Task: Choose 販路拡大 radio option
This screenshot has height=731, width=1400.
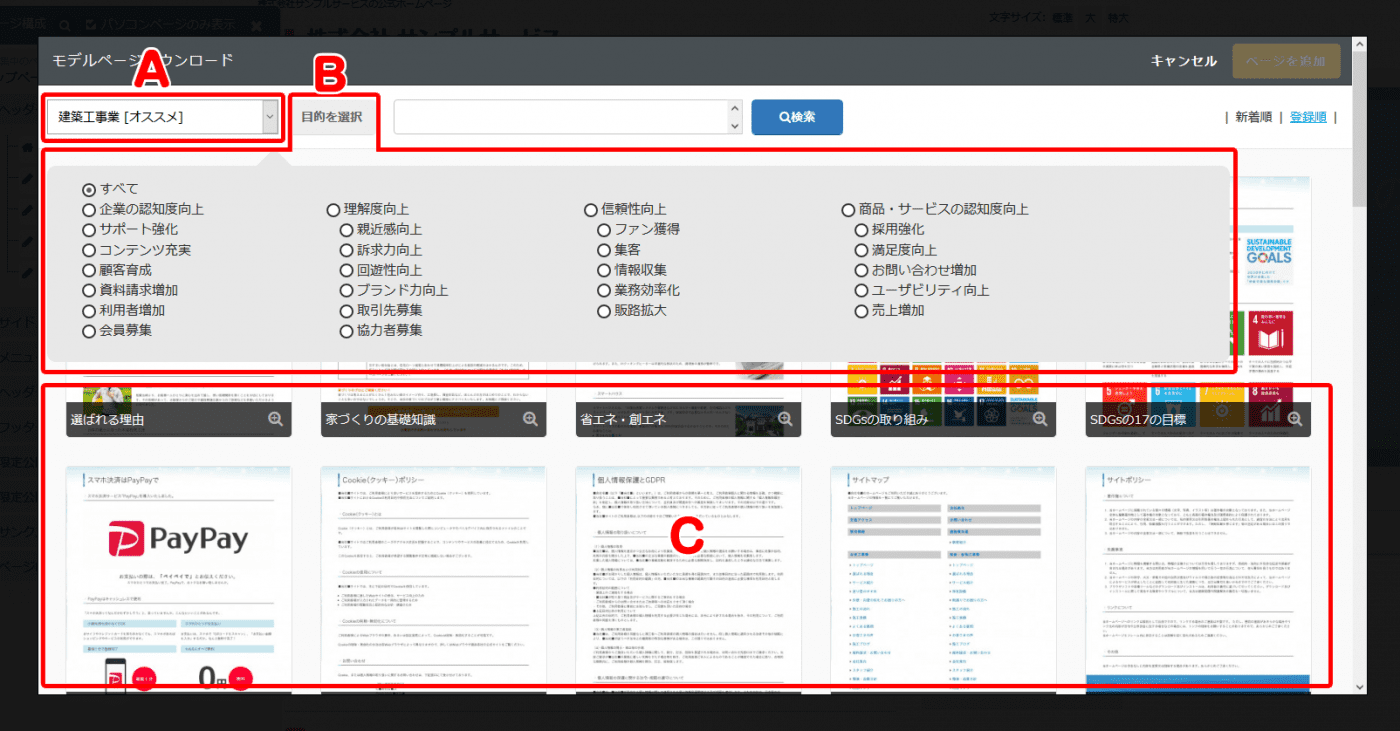Action: (604, 310)
